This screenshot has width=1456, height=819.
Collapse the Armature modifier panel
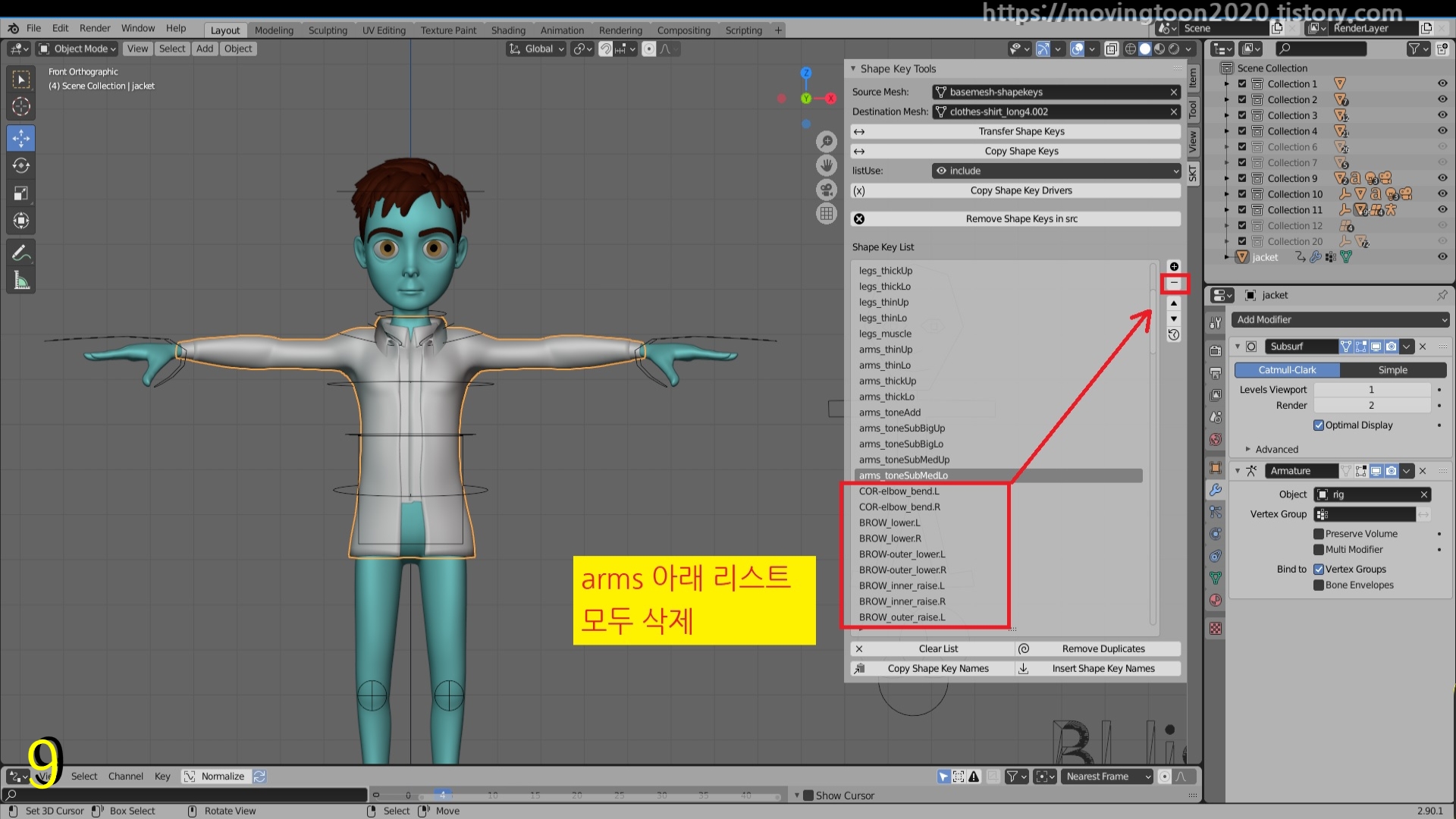[1238, 471]
